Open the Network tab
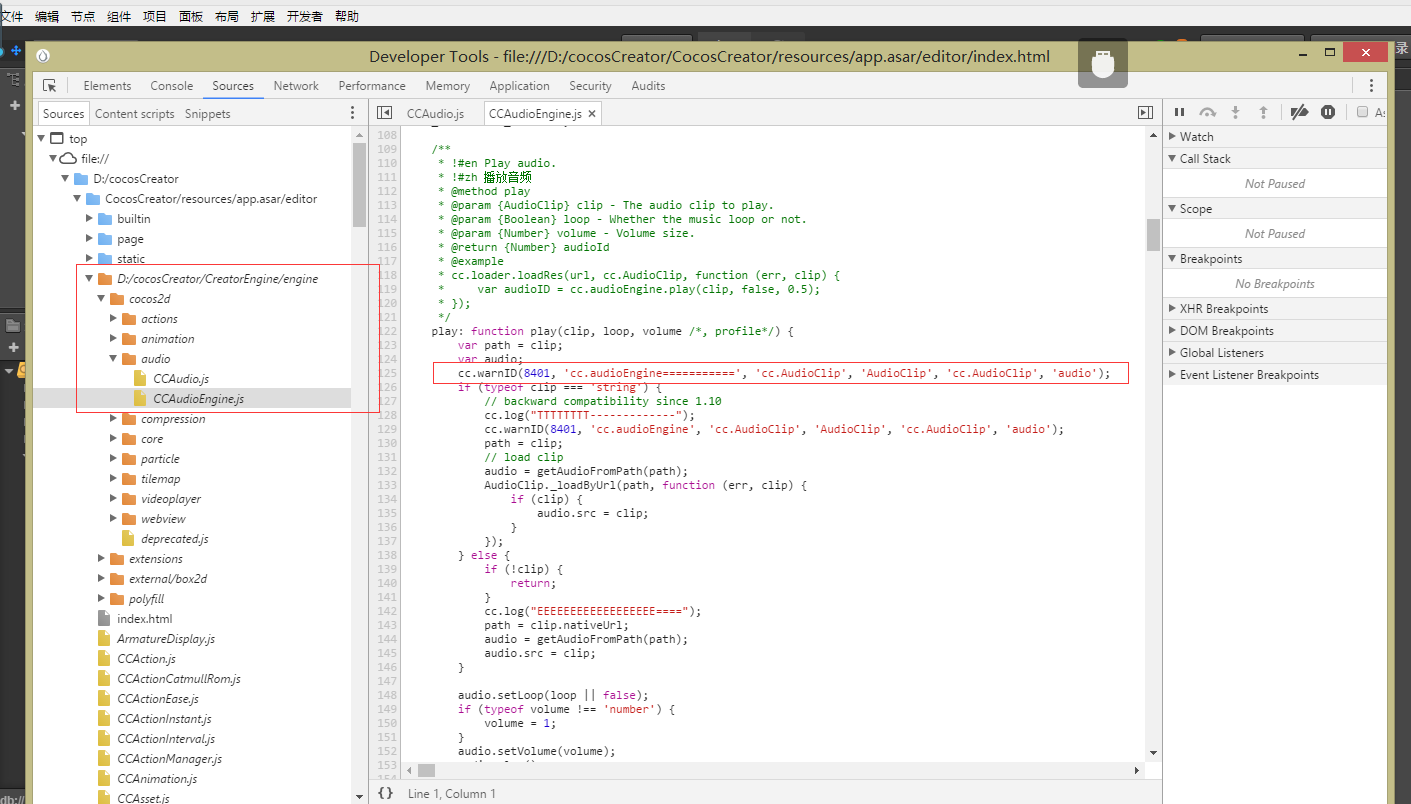This screenshot has height=804, width=1411. (296, 86)
